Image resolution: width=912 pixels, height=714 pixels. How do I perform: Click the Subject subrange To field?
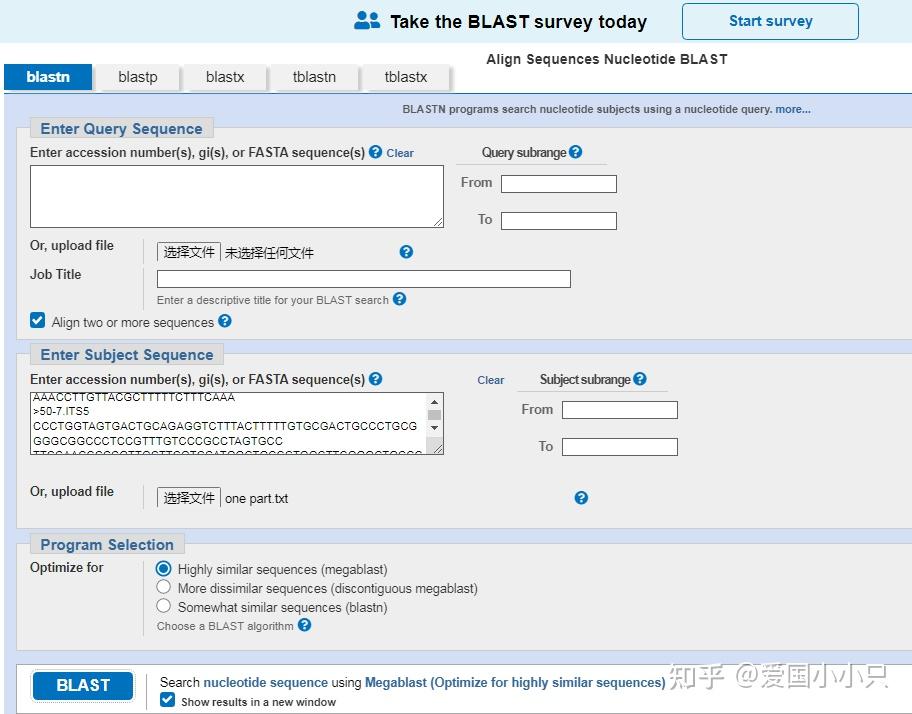(620, 447)
